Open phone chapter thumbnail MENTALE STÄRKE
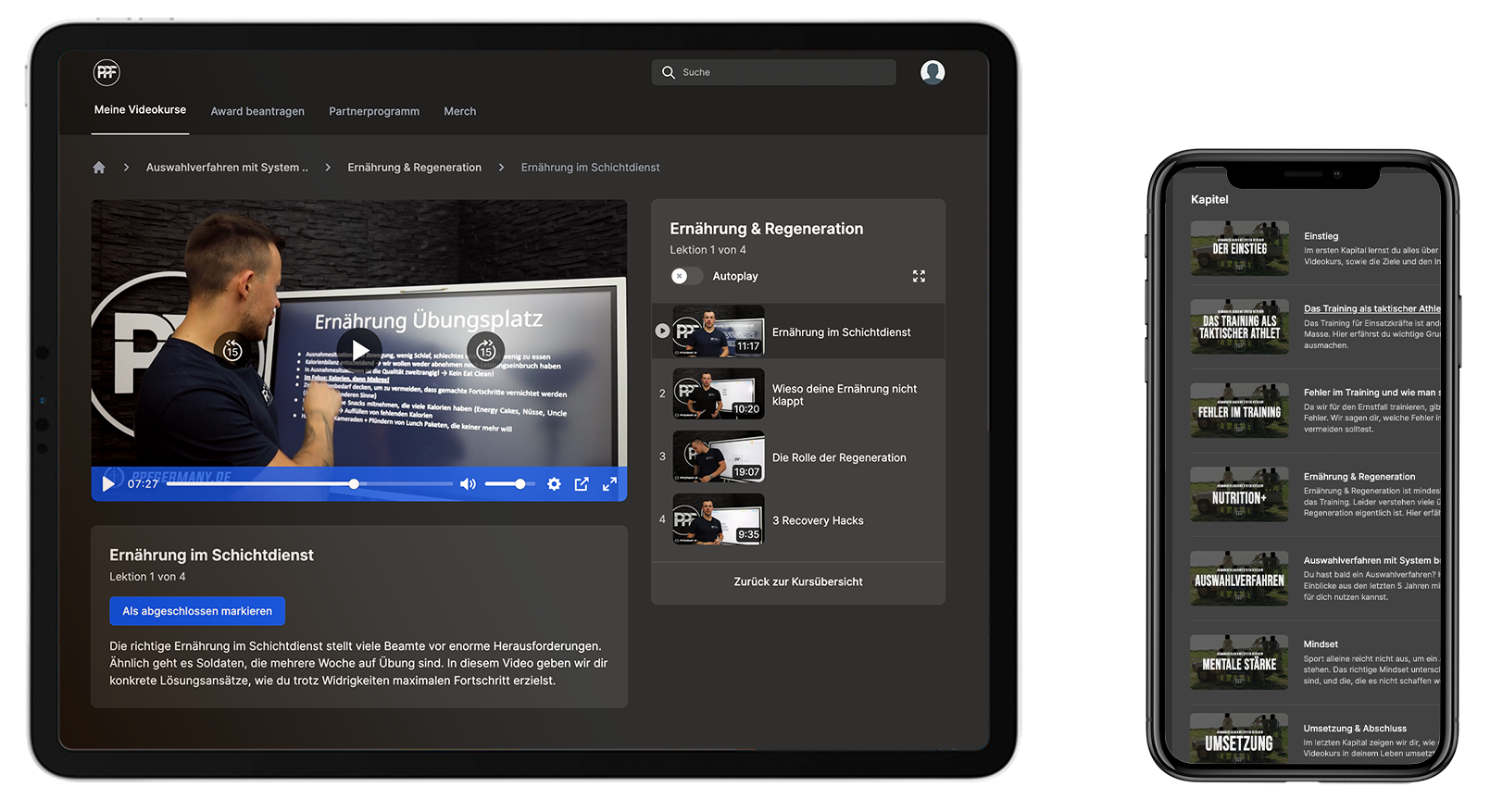 (1240, 663)
